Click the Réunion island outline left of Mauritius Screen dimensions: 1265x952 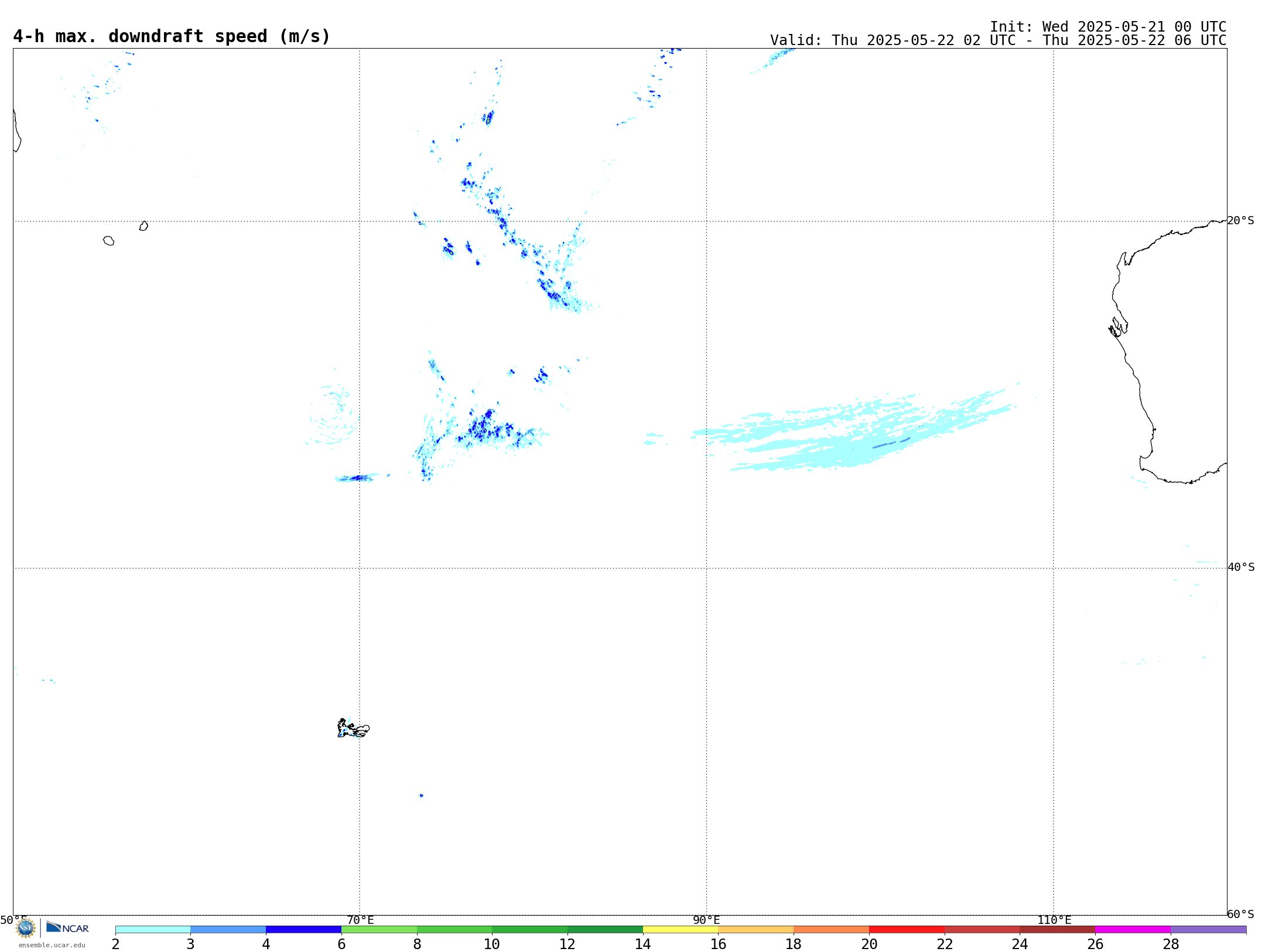pos(108,241)
